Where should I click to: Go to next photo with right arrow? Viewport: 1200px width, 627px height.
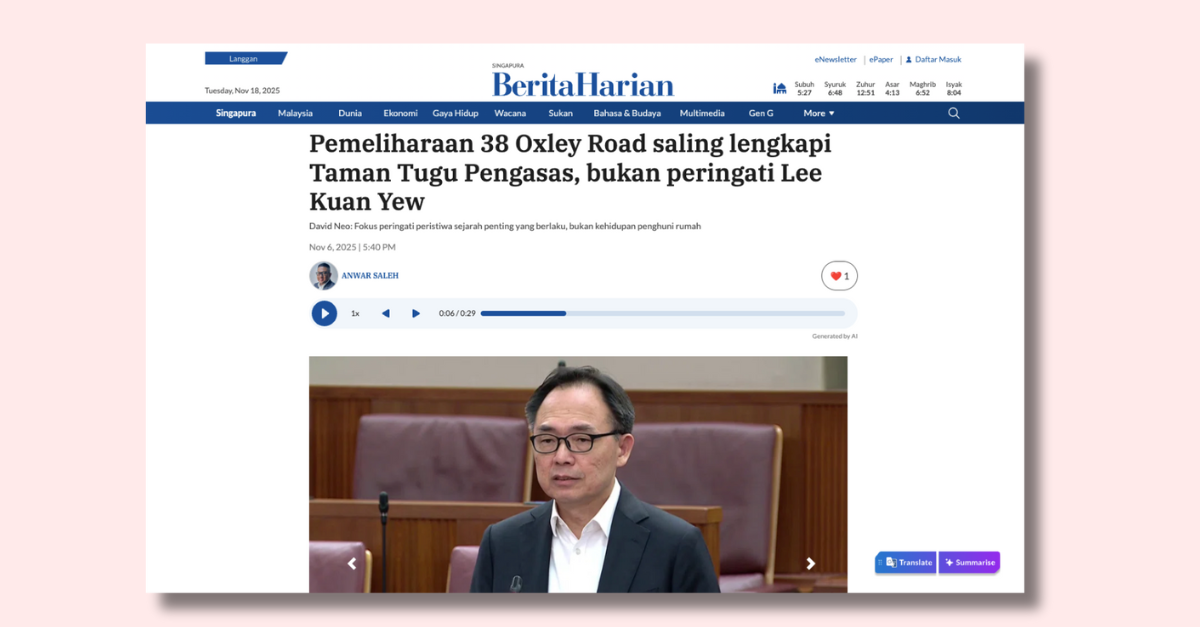point(810,564)
